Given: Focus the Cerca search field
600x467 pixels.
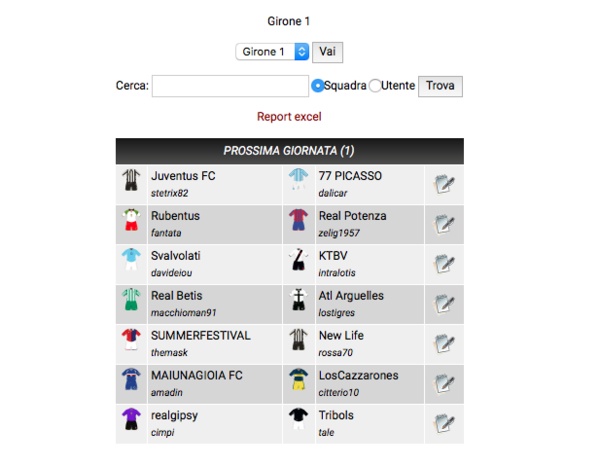Looking at the screenshot, I should coord(230,86).
